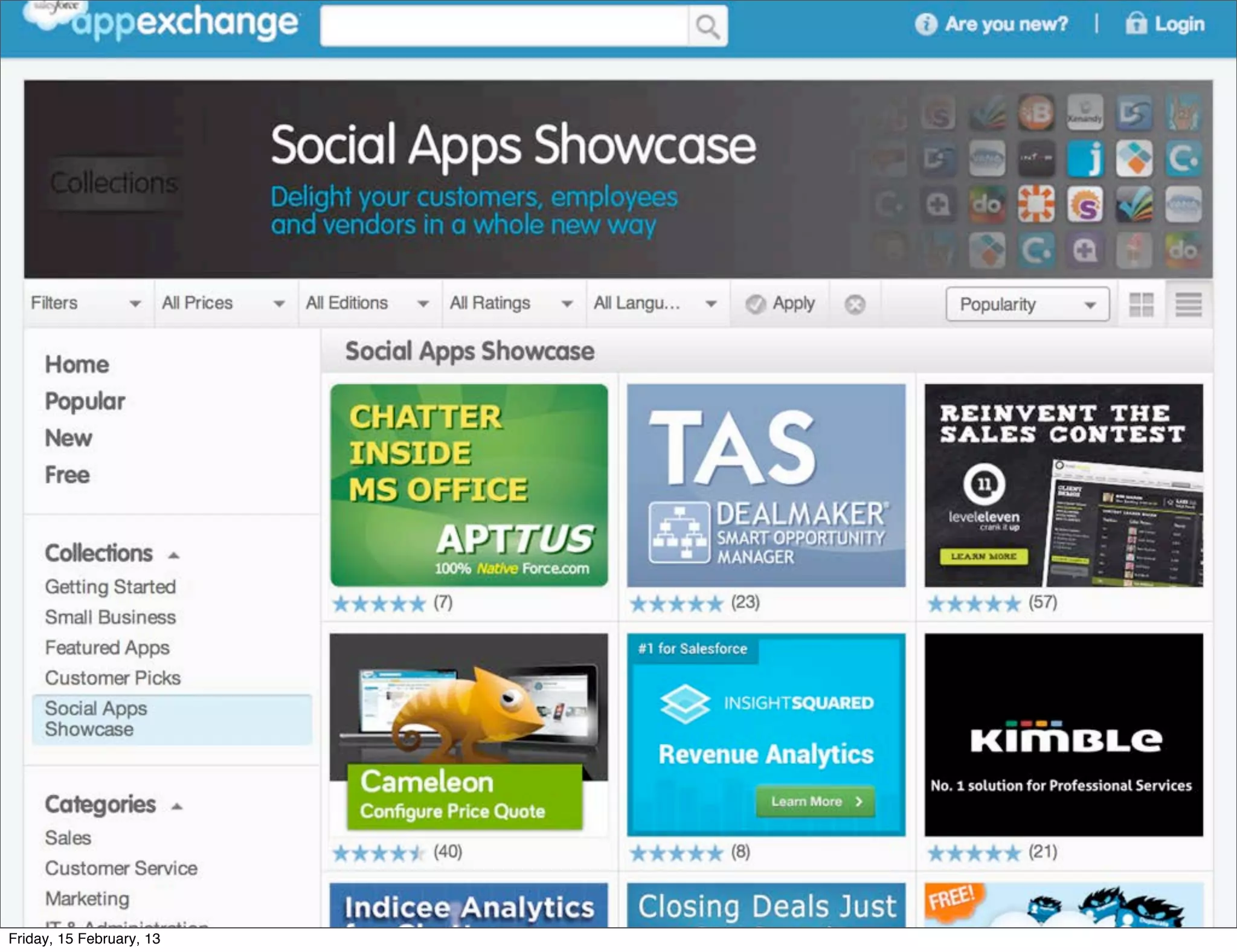Open Indicee Analytics app tile
Screen dimensions: 1237x952
click(469, 905)
